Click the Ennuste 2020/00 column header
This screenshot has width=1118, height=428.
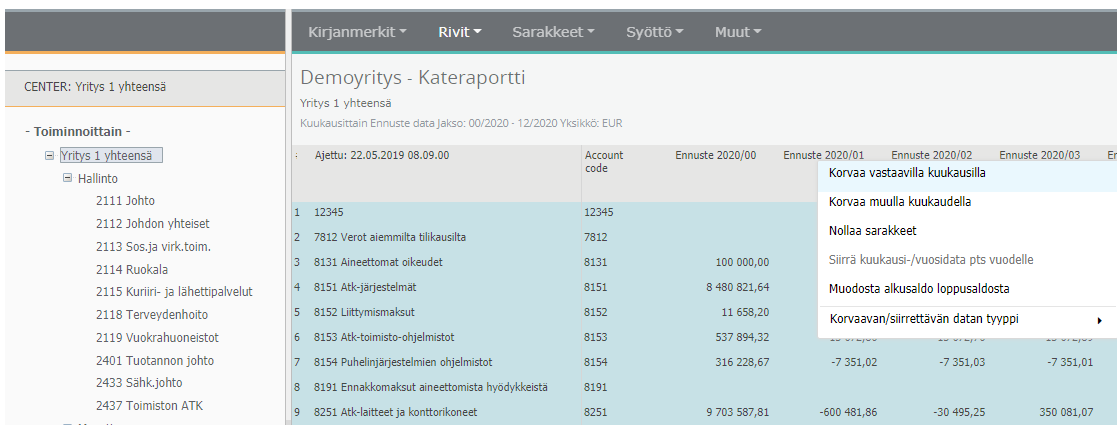coord(716,156)
